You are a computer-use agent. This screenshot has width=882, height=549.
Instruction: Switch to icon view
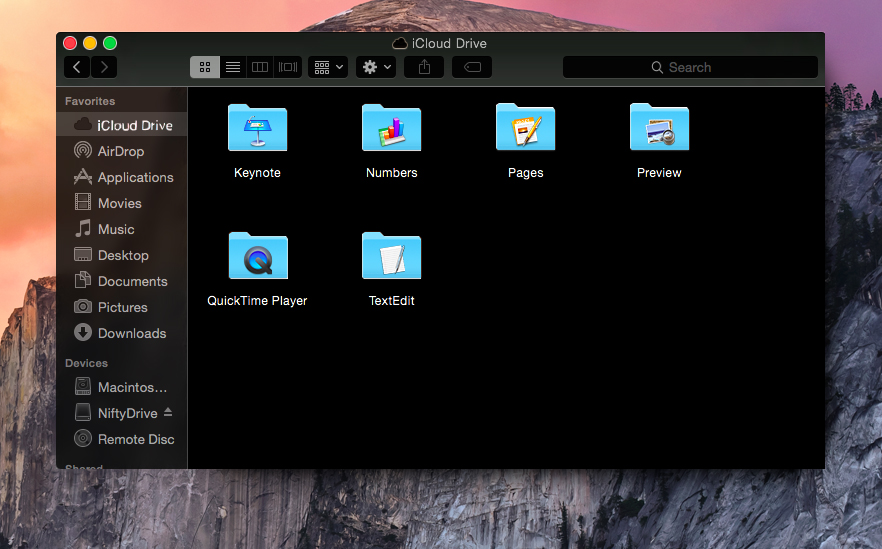[x=205, y=67]
